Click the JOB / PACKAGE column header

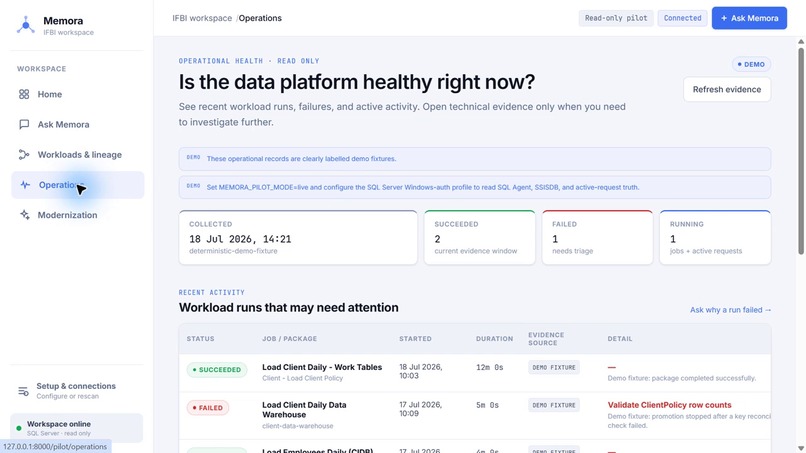289,339
